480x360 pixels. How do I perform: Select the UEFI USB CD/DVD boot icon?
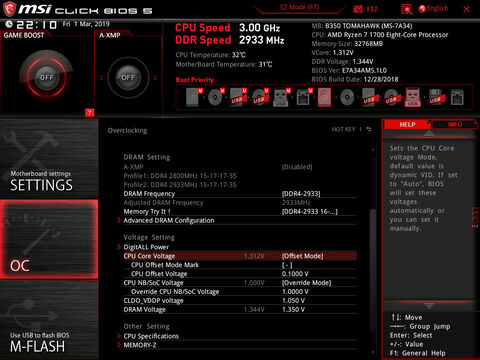click(x=260, y=97)
